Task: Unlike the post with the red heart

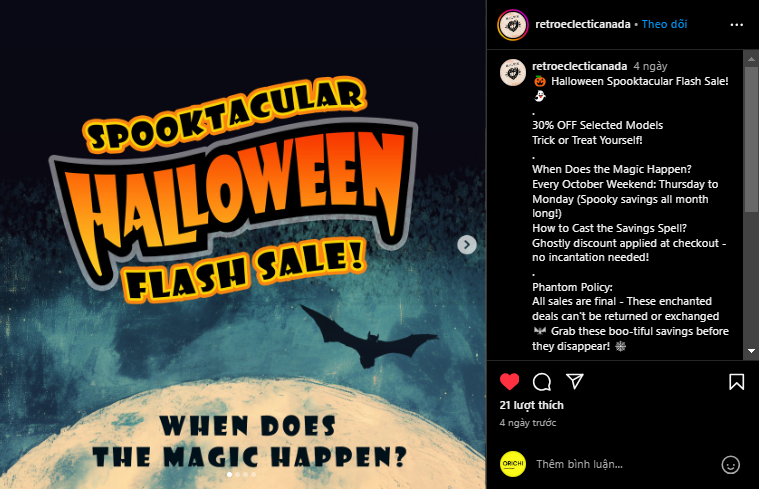Action: click(x=509, y=382)
